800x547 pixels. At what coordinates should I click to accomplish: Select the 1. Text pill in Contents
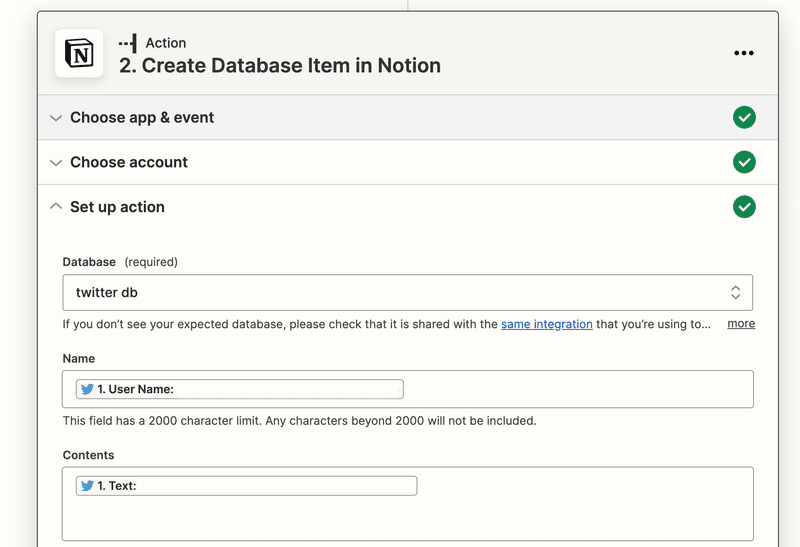246,486
